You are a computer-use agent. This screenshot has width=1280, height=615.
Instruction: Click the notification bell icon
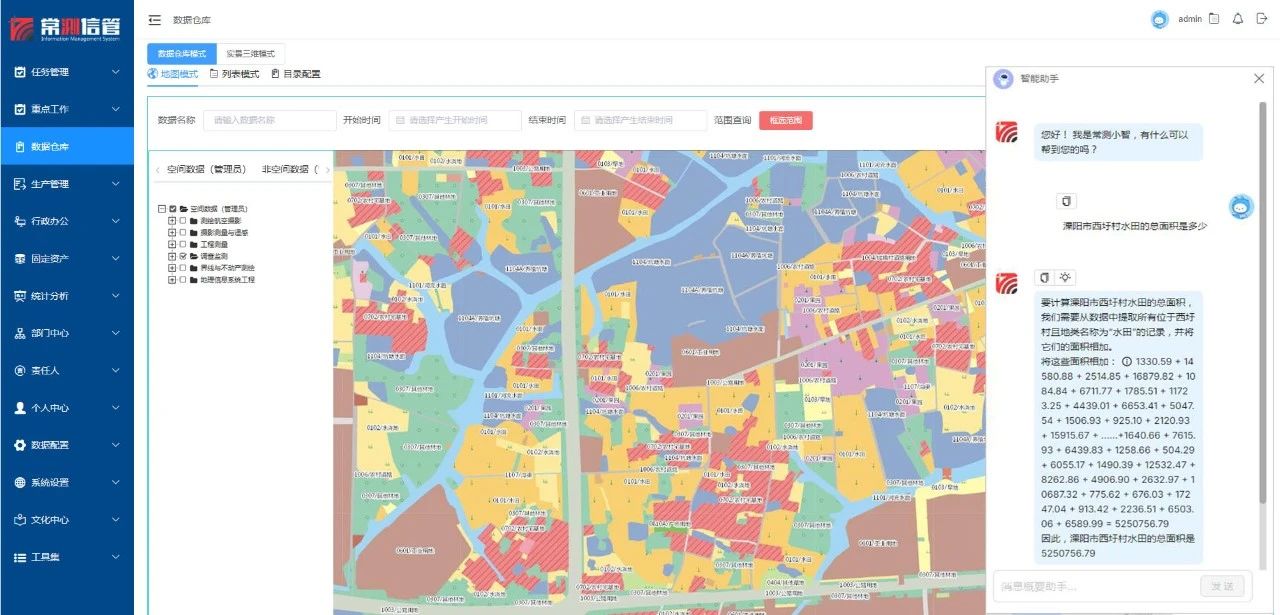[1237, 19]
